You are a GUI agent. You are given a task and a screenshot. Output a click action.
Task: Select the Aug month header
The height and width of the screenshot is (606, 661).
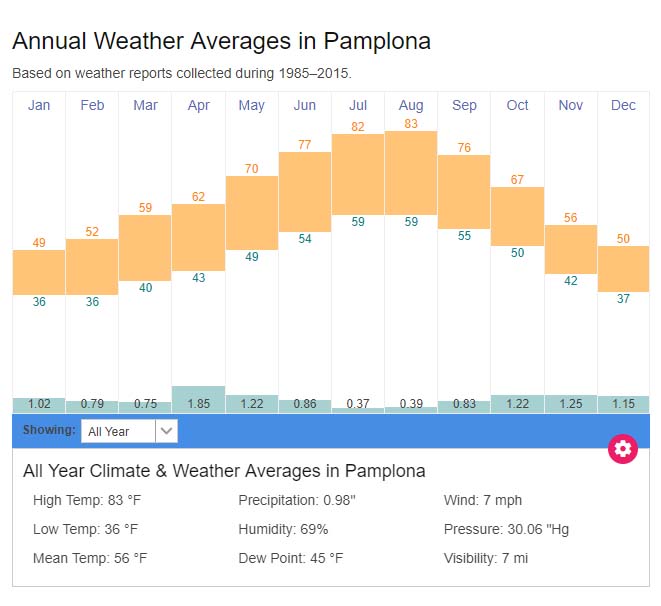click(x=411, y=105)
